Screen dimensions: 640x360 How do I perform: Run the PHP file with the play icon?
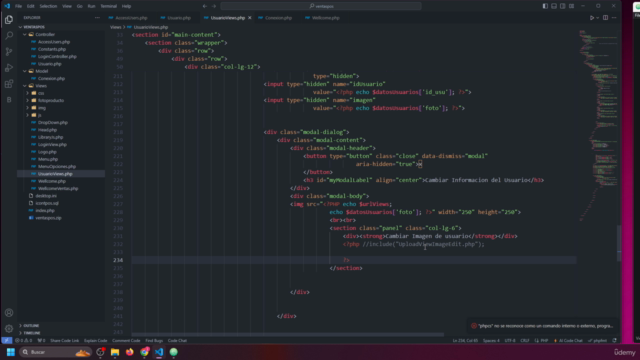tap(591, 18)
